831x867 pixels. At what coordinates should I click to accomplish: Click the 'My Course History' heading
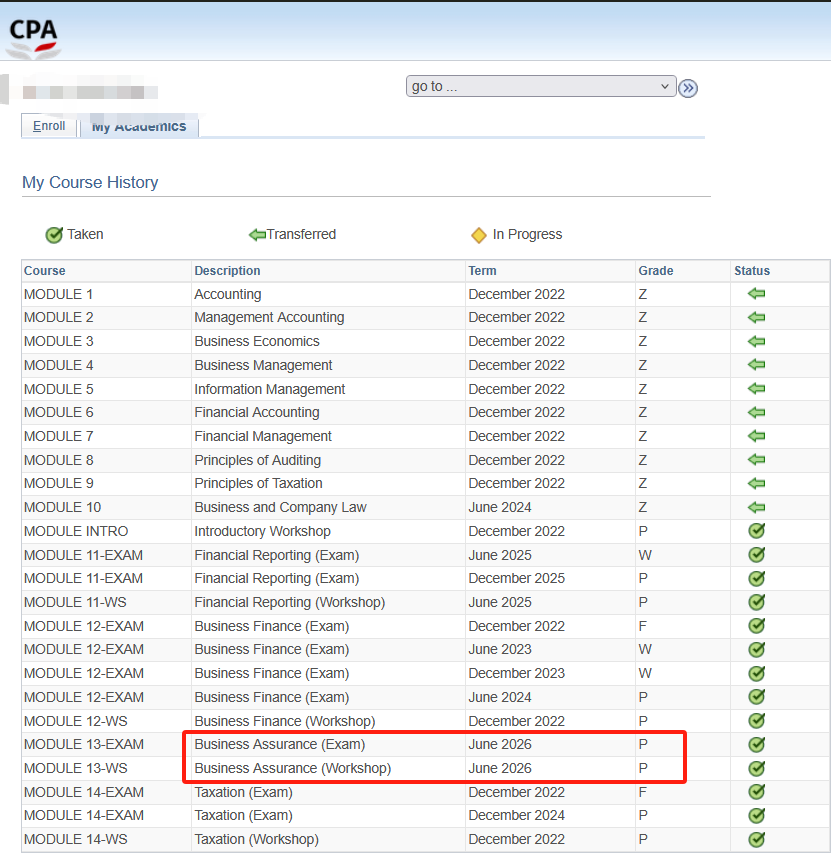[90, 182]
